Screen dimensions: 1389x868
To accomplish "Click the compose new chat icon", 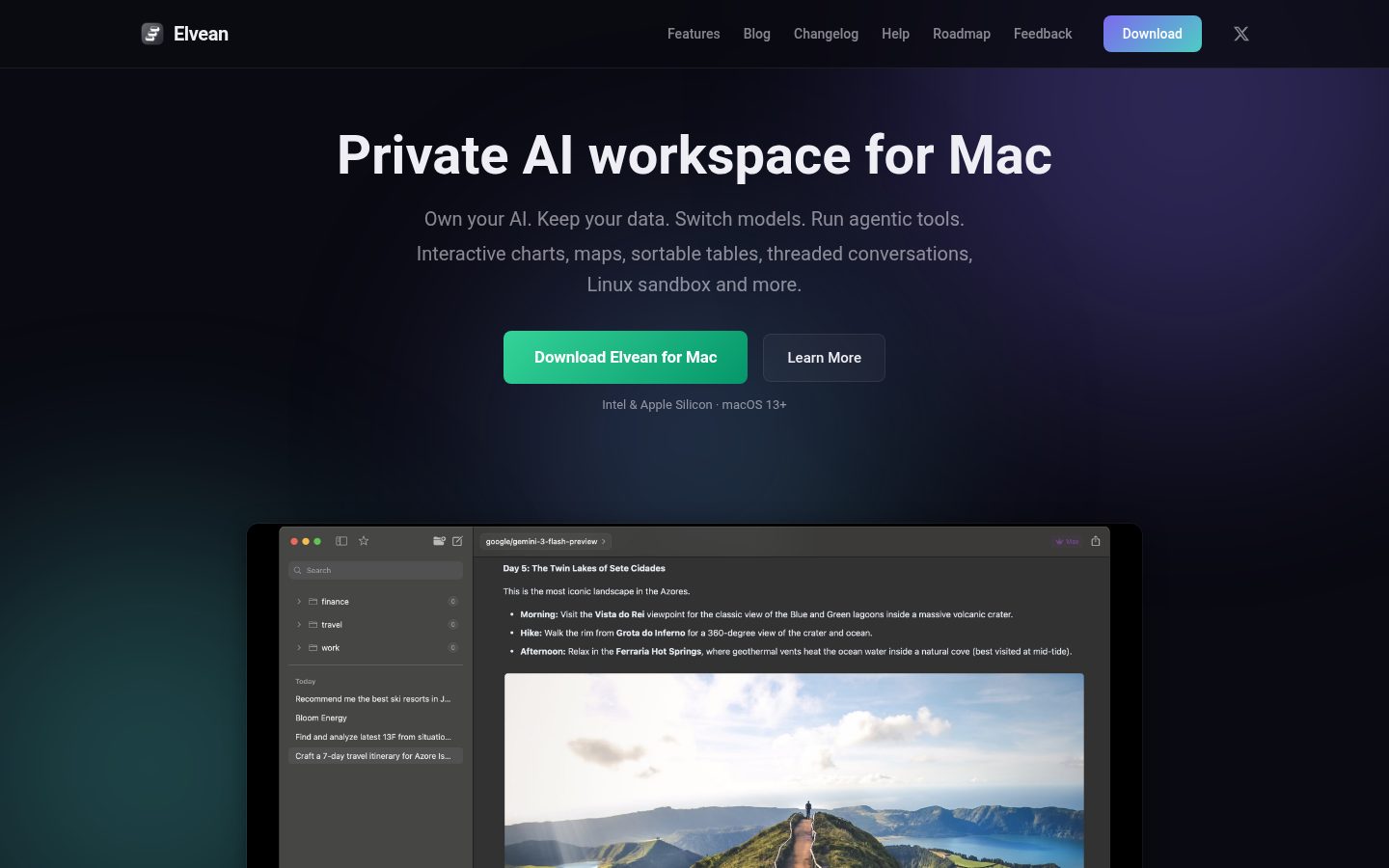I will (x=457, y=541).
